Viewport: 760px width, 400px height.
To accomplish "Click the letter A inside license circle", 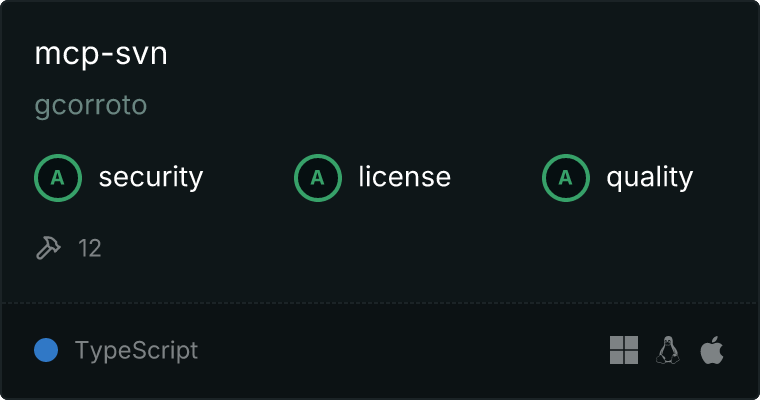I will (317, 178).
